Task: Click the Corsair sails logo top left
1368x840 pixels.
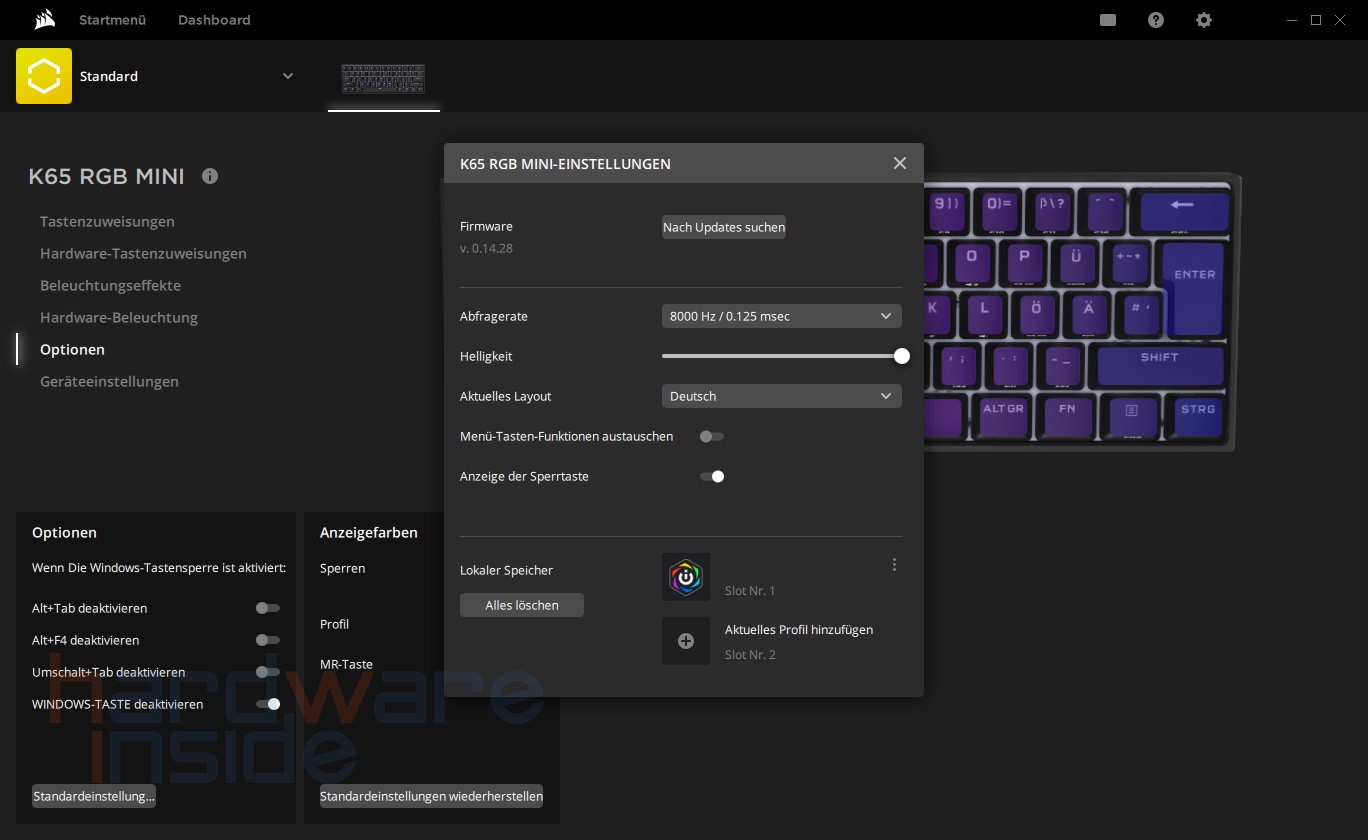Action: [x=42, y=19]
